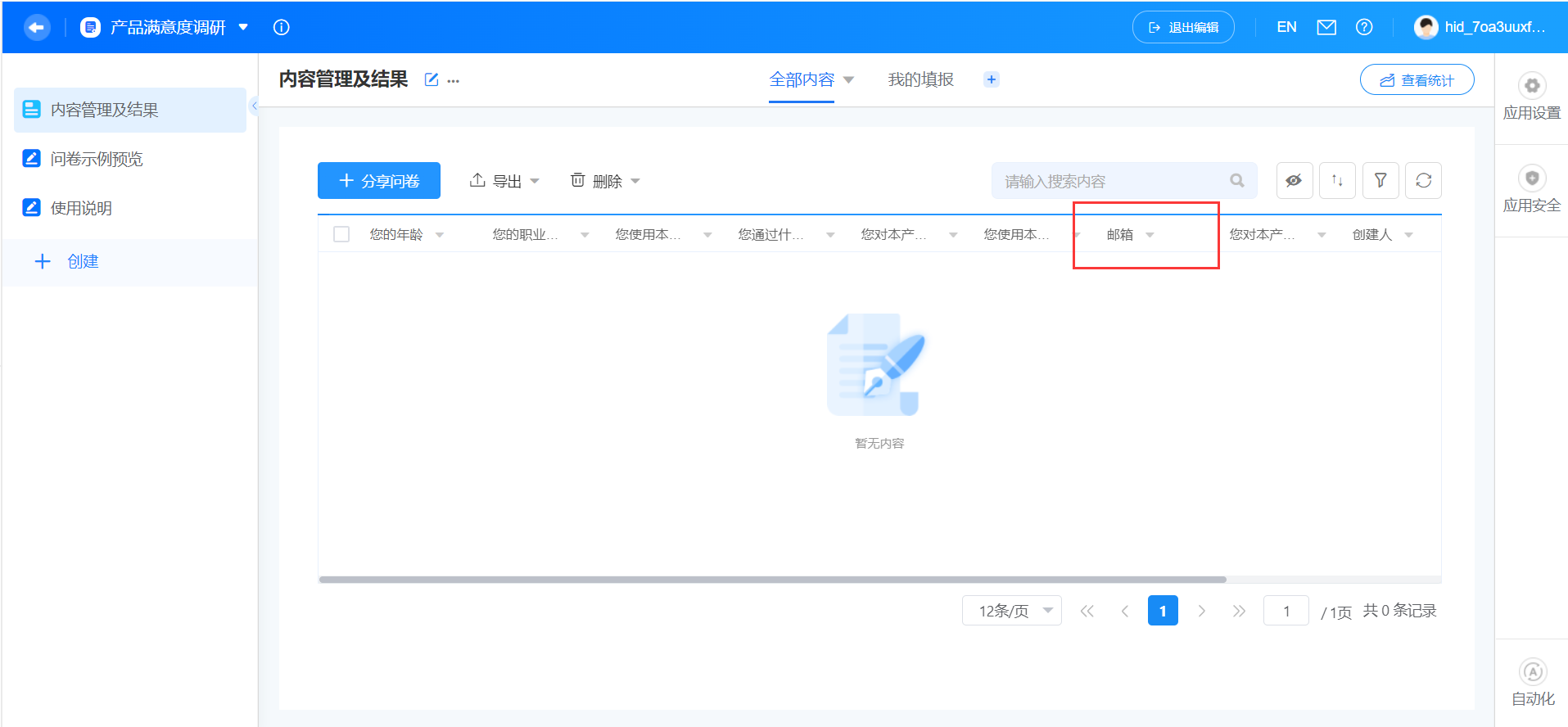The image size is (1568, 727).
Task: Expand the 产品满意度调研 title dropdown caret
Action: (x=243, y=27)
